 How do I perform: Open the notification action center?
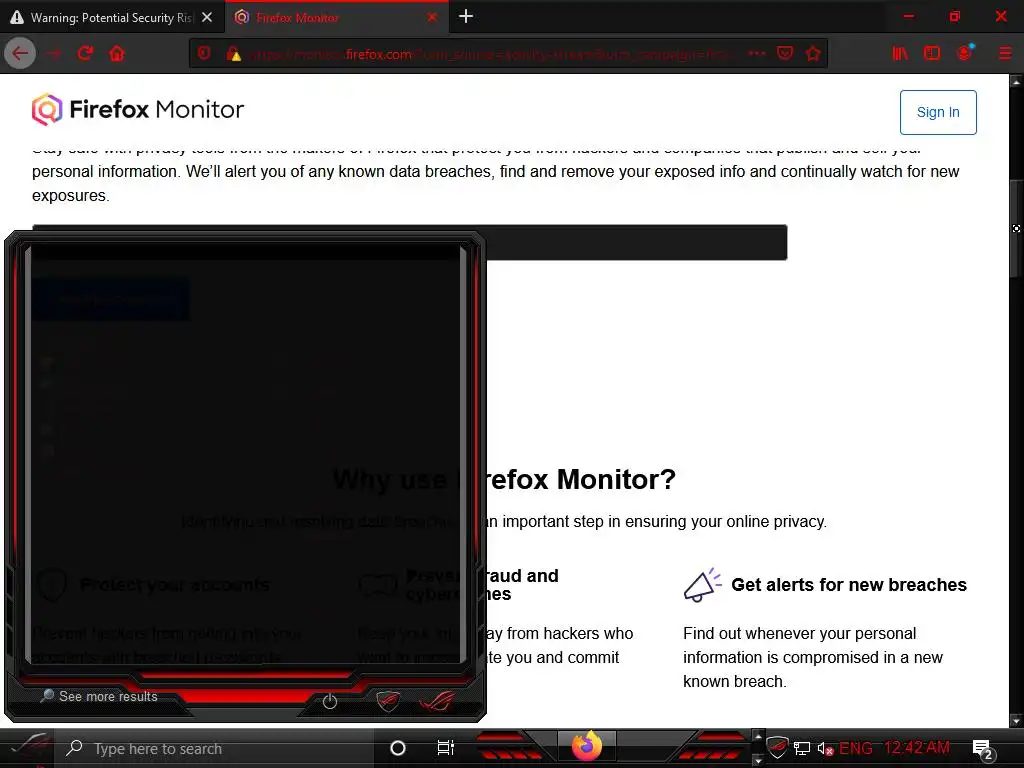click(984, 749)
